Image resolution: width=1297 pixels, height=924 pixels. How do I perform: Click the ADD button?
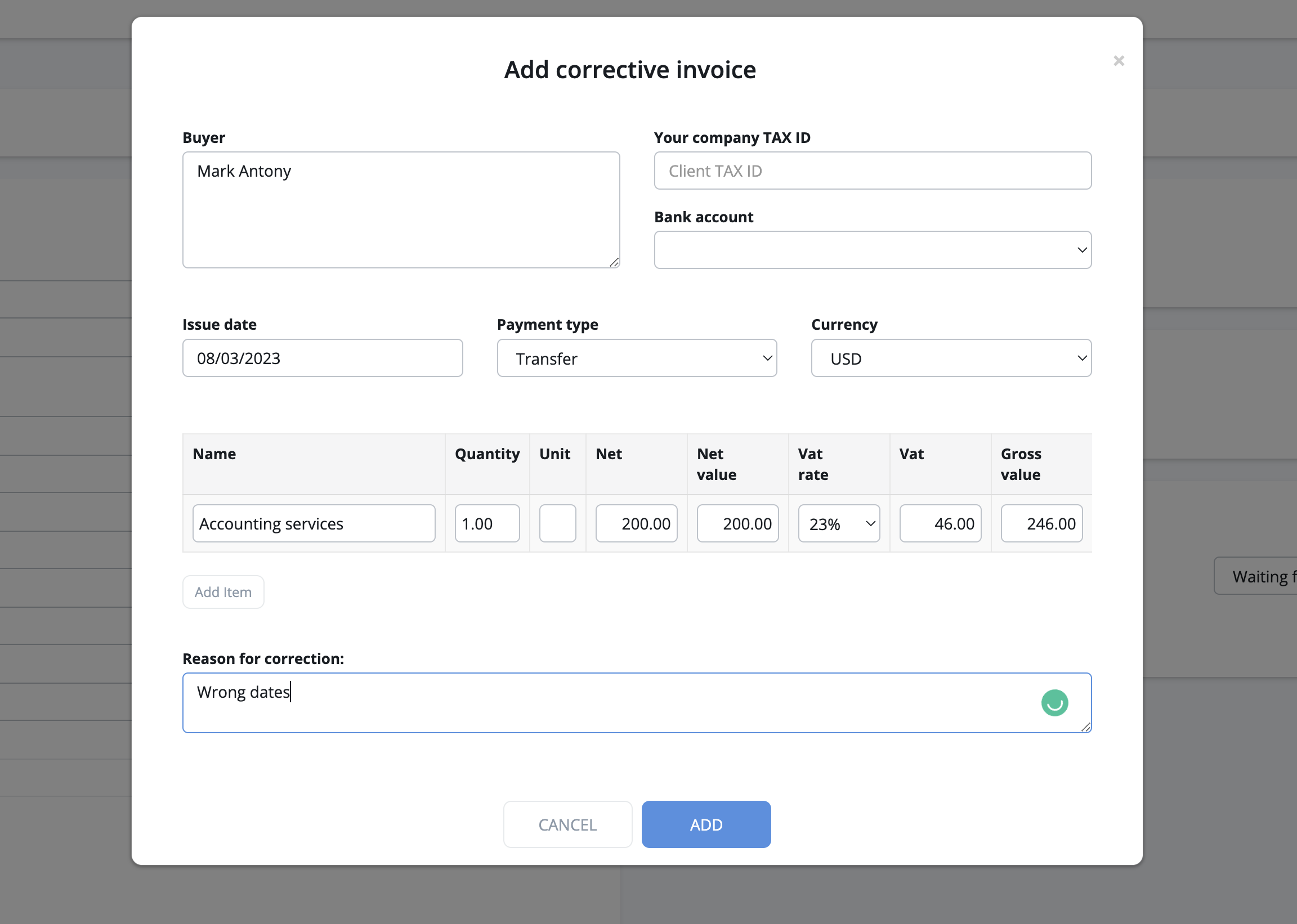point(706,824)
